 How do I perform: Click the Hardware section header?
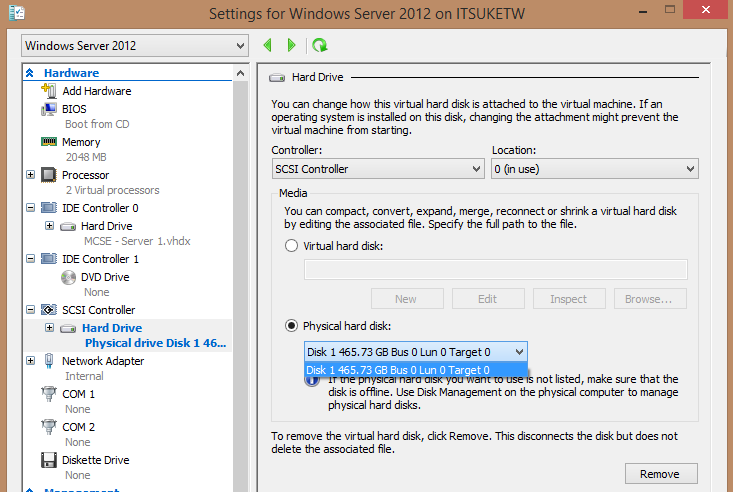coord(72,73)
